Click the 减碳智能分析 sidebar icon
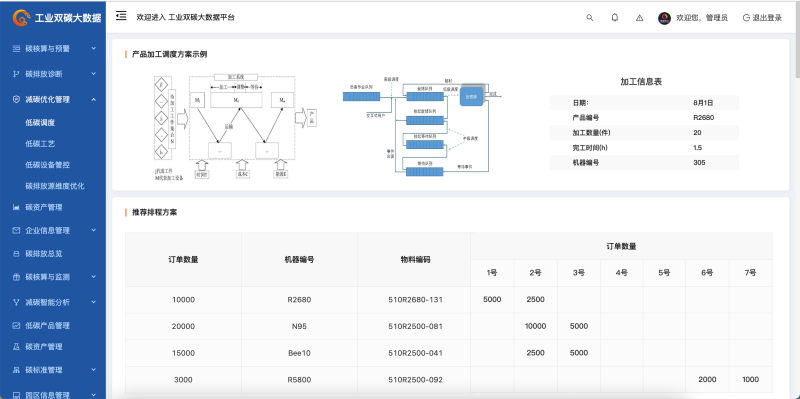 point(16,302)
